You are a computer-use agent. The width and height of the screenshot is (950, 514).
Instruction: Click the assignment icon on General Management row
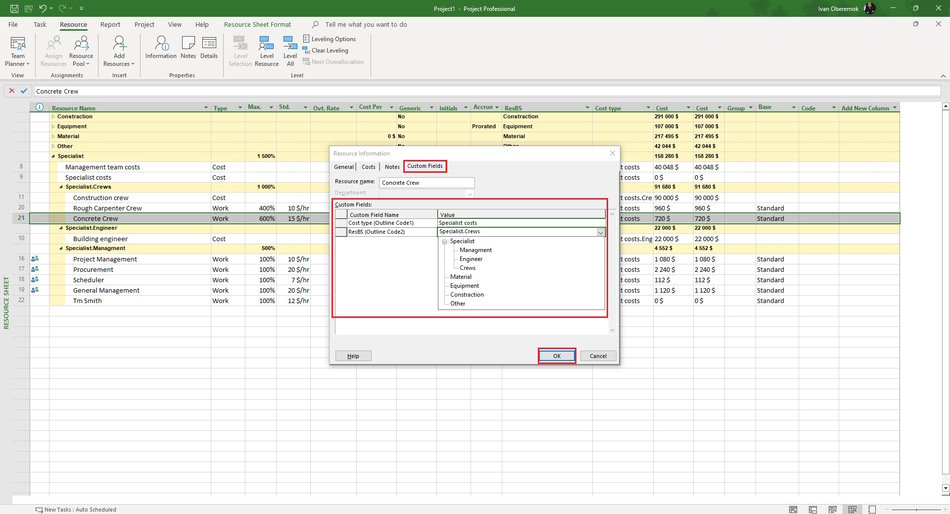[35, 290]
